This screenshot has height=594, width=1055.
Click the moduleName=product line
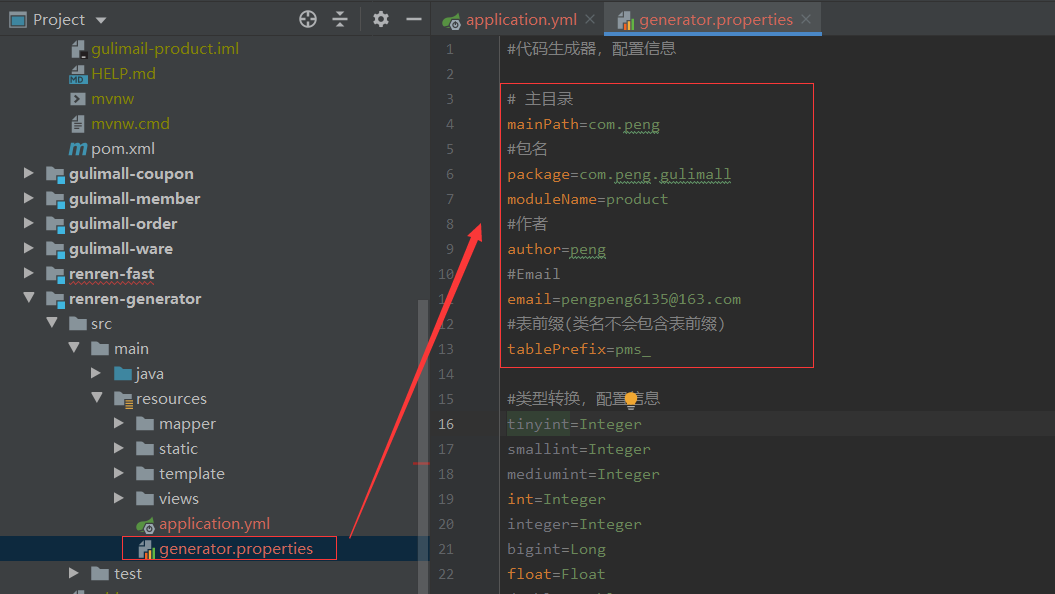[587, 199]
